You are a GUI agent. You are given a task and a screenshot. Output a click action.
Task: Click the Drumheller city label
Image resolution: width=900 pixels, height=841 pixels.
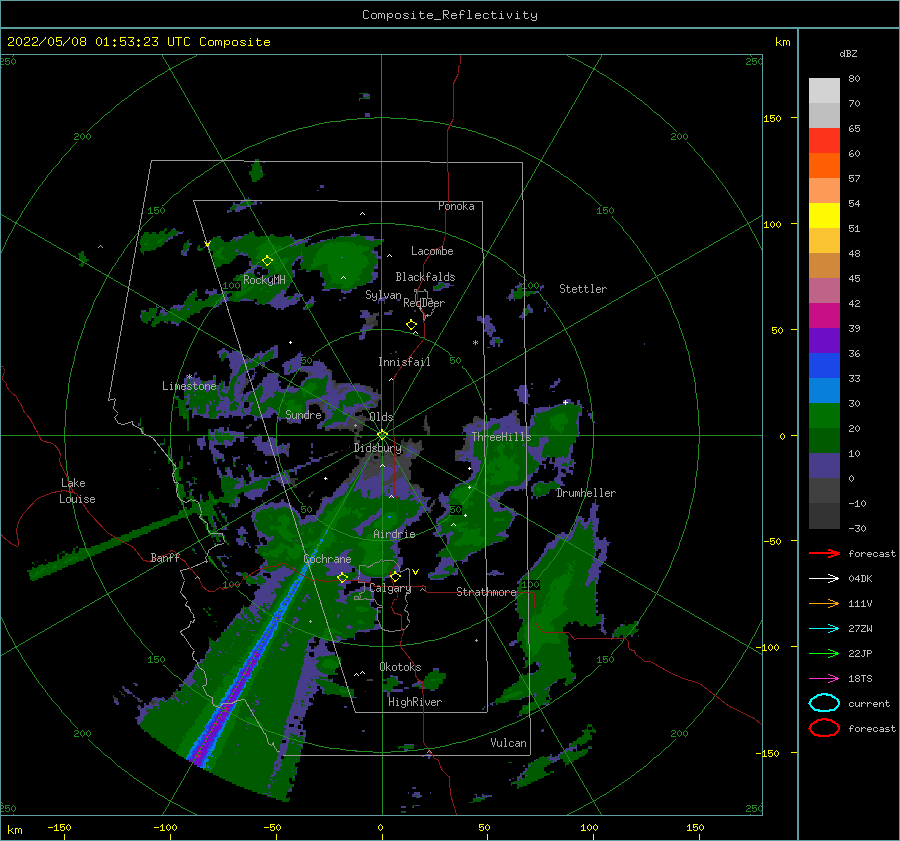[x=586, y=493]
